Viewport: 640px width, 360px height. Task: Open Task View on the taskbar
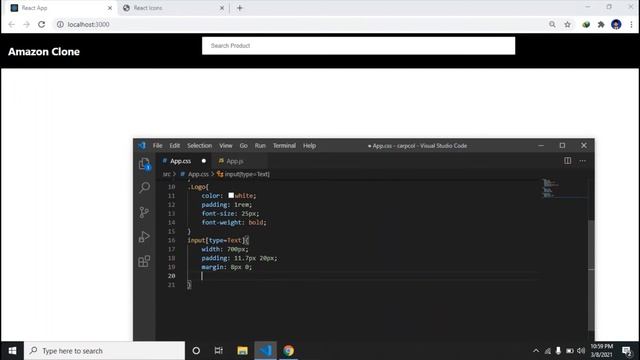click(219, 351)
